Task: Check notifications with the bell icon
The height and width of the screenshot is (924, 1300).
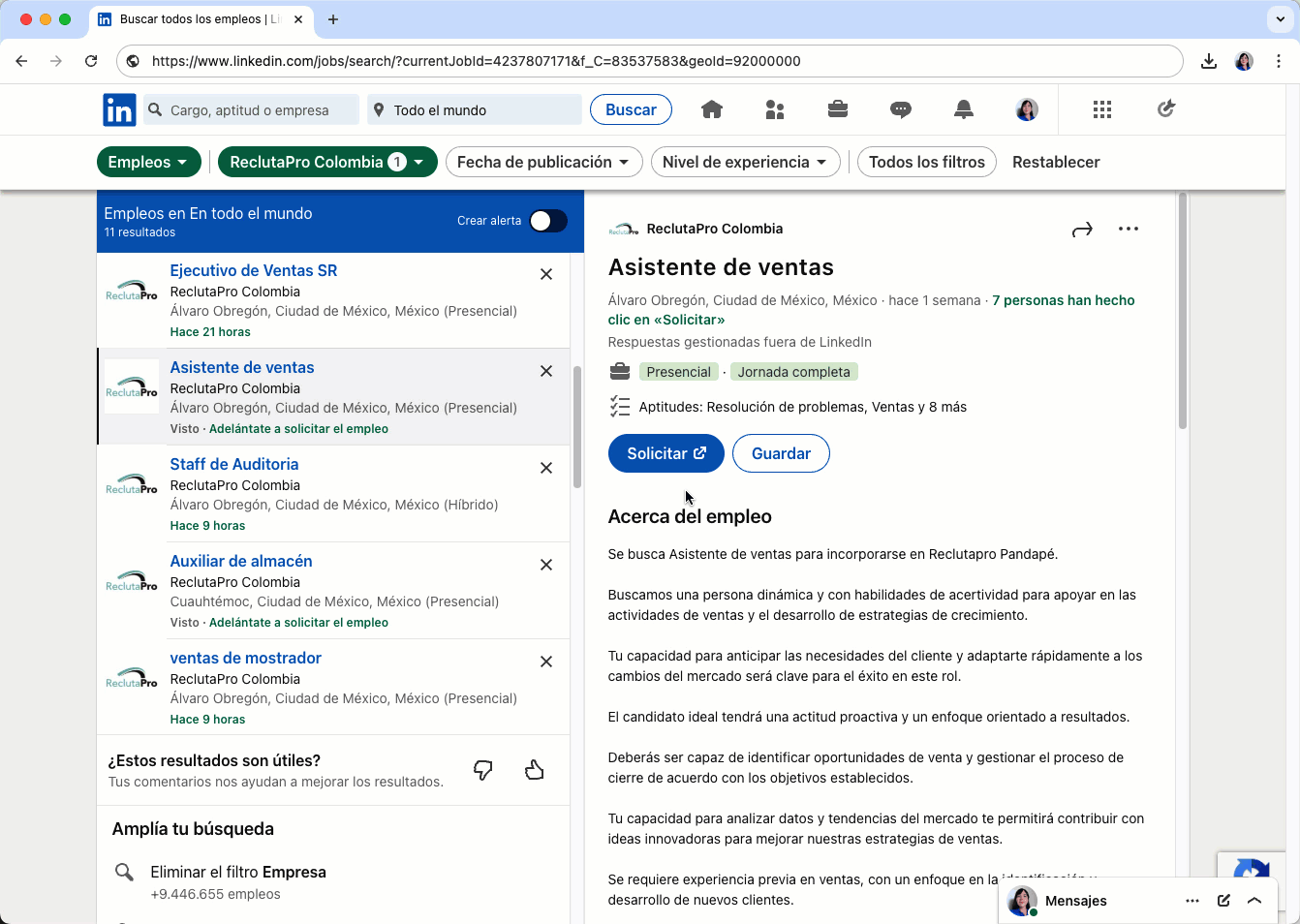Action: pos(963,109)
